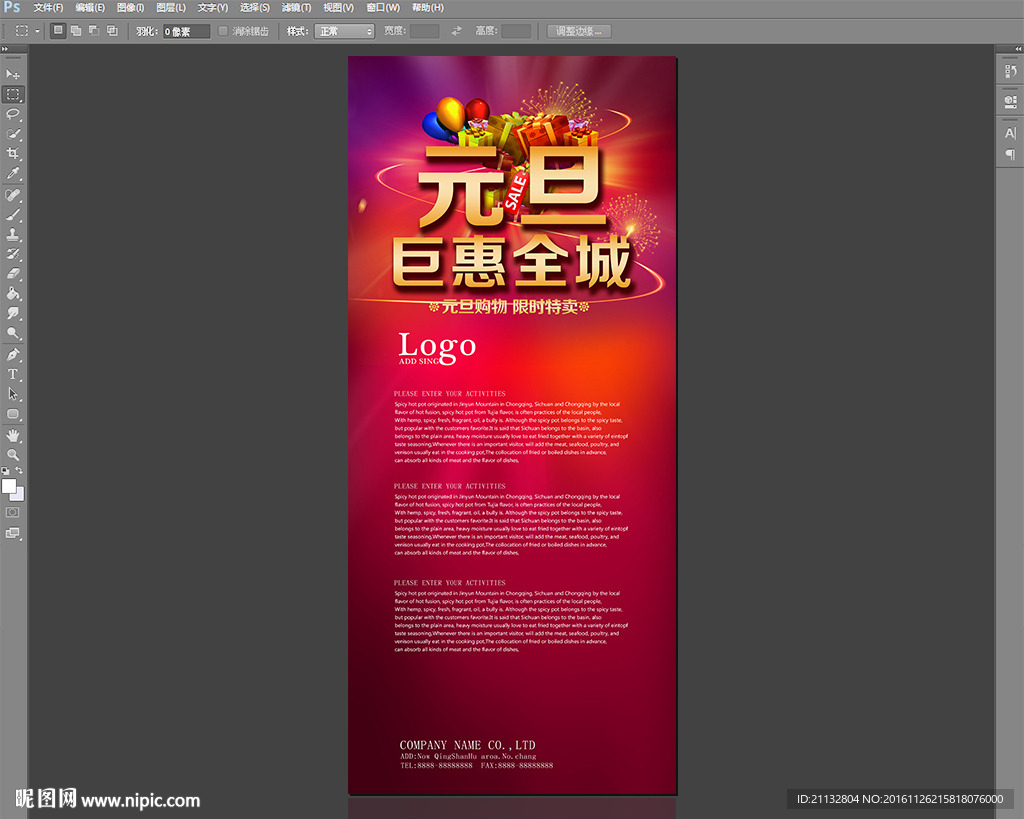Select the Lasso tool

(13, 114)
